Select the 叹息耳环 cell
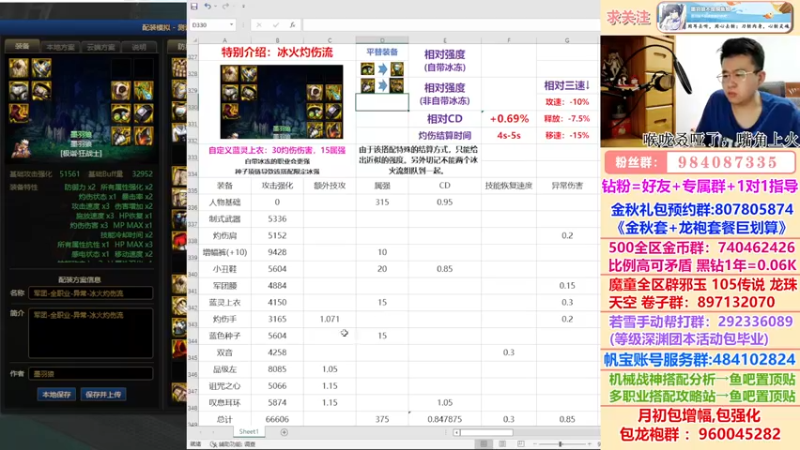Viewport: 800px width, 450px height. tap(224, 403)
